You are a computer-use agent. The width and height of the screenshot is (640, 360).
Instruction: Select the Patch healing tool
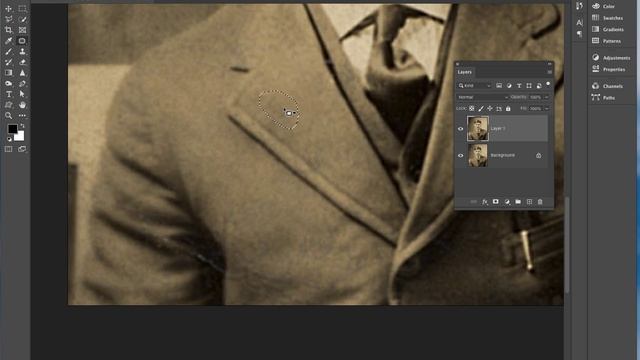pyautogui.click(x=22, y=41)
